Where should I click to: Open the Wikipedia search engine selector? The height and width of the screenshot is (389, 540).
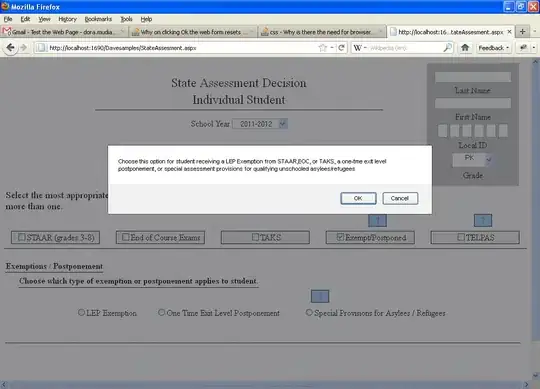click(x=360, y=48)
